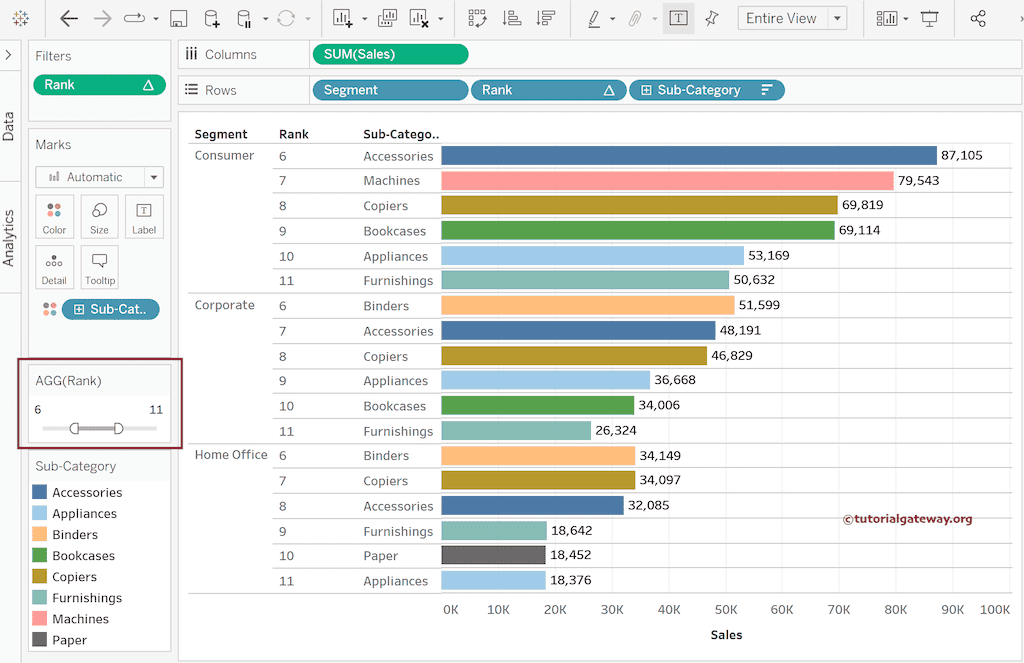
Task: Open the Data side tab
Action: (x=9, y=125)
